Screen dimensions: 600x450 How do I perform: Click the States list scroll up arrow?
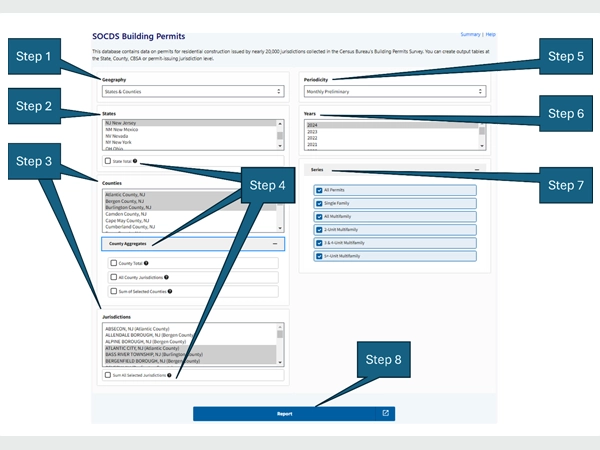(280, 124)
